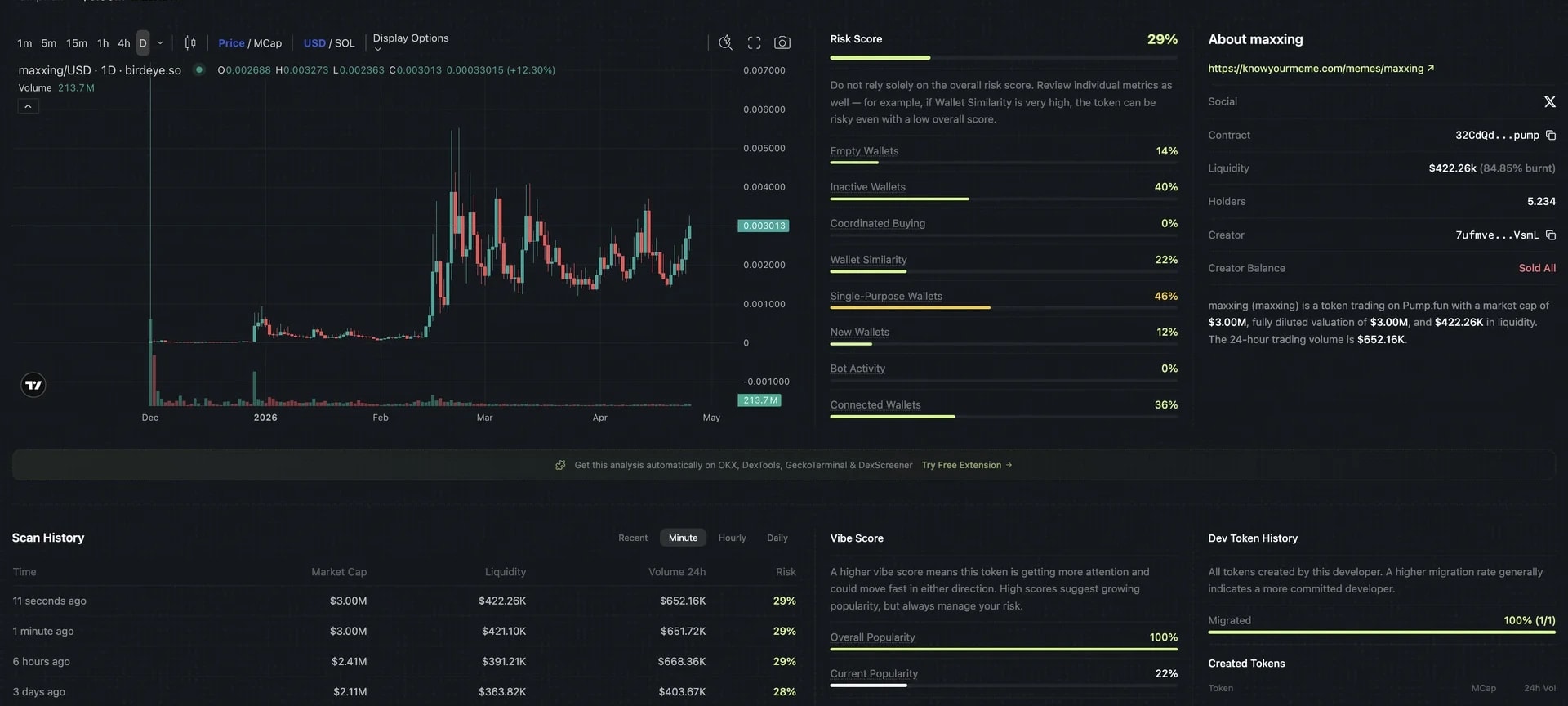Click the maxxing/USD chart symbol title

[x=100, y=70]
